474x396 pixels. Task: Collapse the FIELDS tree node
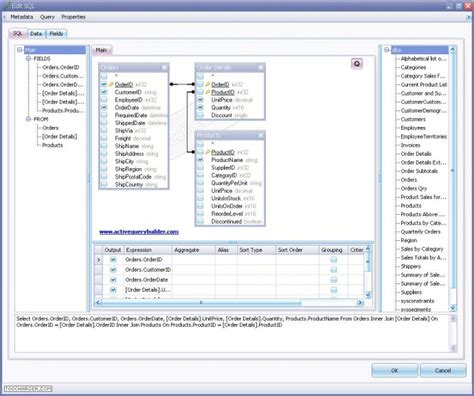[29, 59]
